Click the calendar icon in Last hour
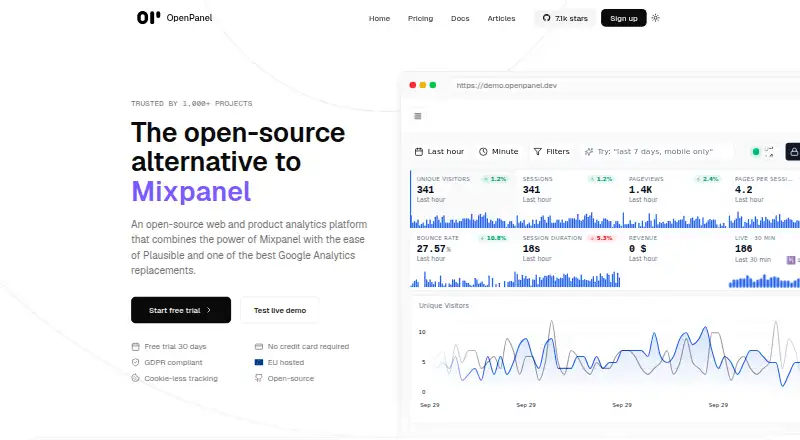Viewport: 800px width, 440px height. click(x=419, y=152)
